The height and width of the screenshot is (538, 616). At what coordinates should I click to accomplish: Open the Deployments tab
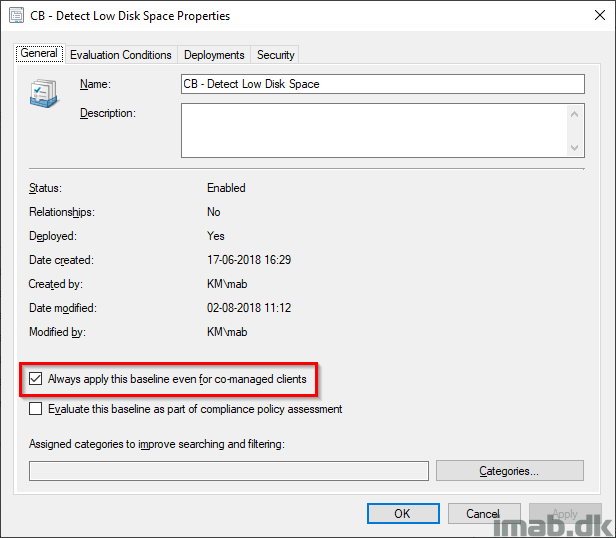(214, 55)
